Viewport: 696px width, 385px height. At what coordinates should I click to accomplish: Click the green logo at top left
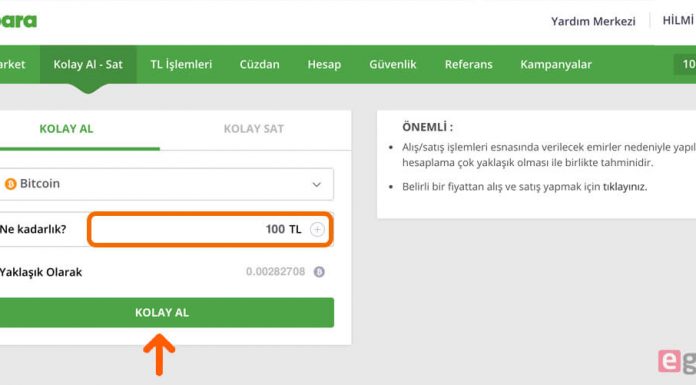[x=18, y=20]
